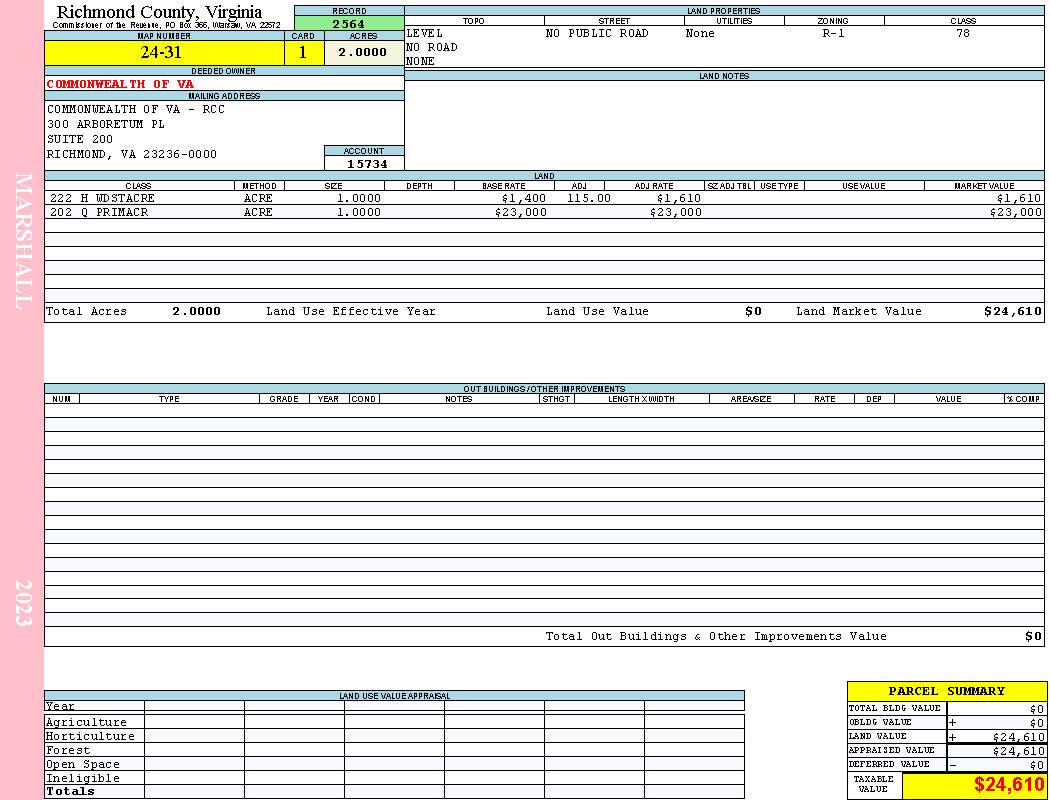
Task: Click the LENGTH X WIDTH column header
Action: (x=641, y=399)
